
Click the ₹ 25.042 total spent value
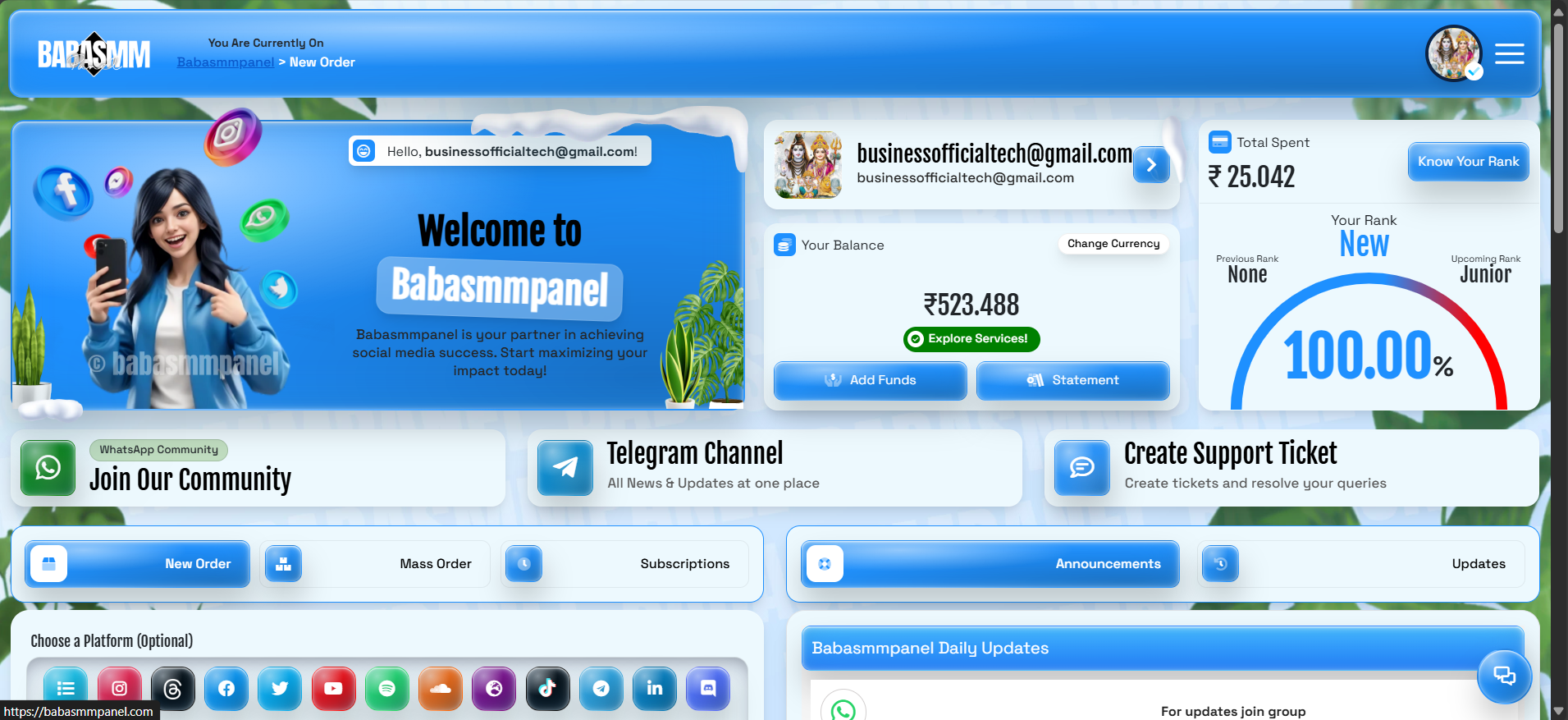[1251, 177]
